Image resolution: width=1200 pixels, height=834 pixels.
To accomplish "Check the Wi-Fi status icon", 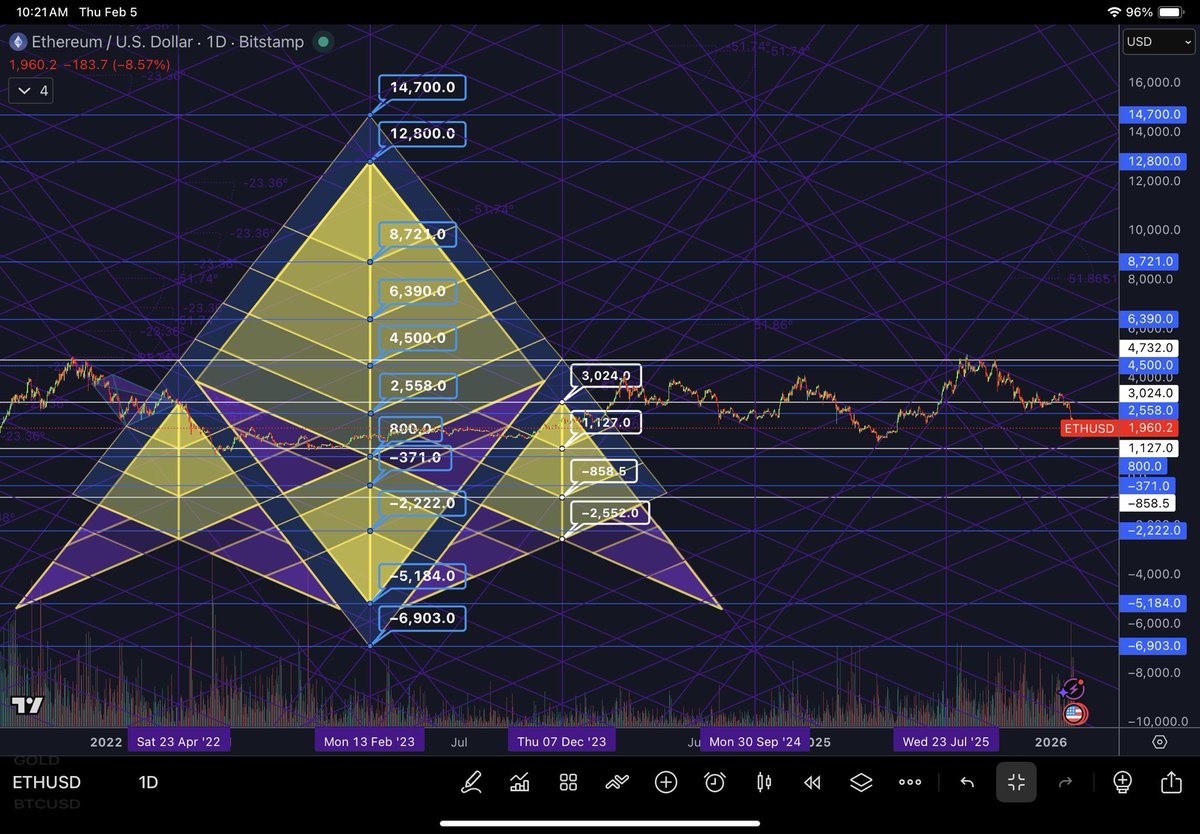I will pyautogui.click(x=1115, y=11).
